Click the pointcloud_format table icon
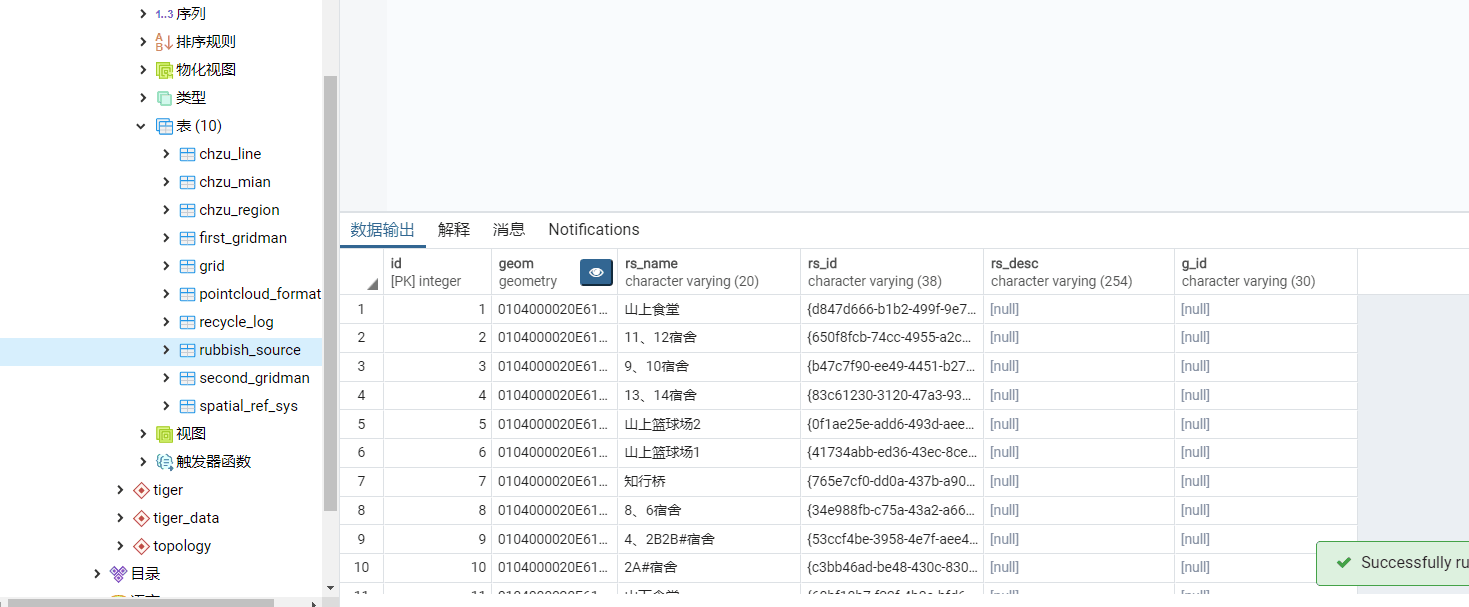 [187, 294]
